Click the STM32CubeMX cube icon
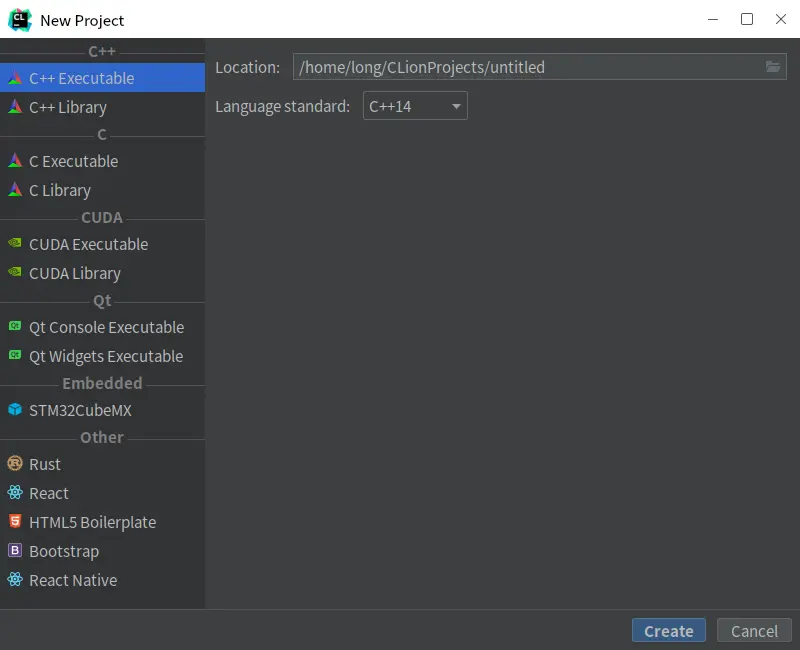 click(x=15, y=410)
